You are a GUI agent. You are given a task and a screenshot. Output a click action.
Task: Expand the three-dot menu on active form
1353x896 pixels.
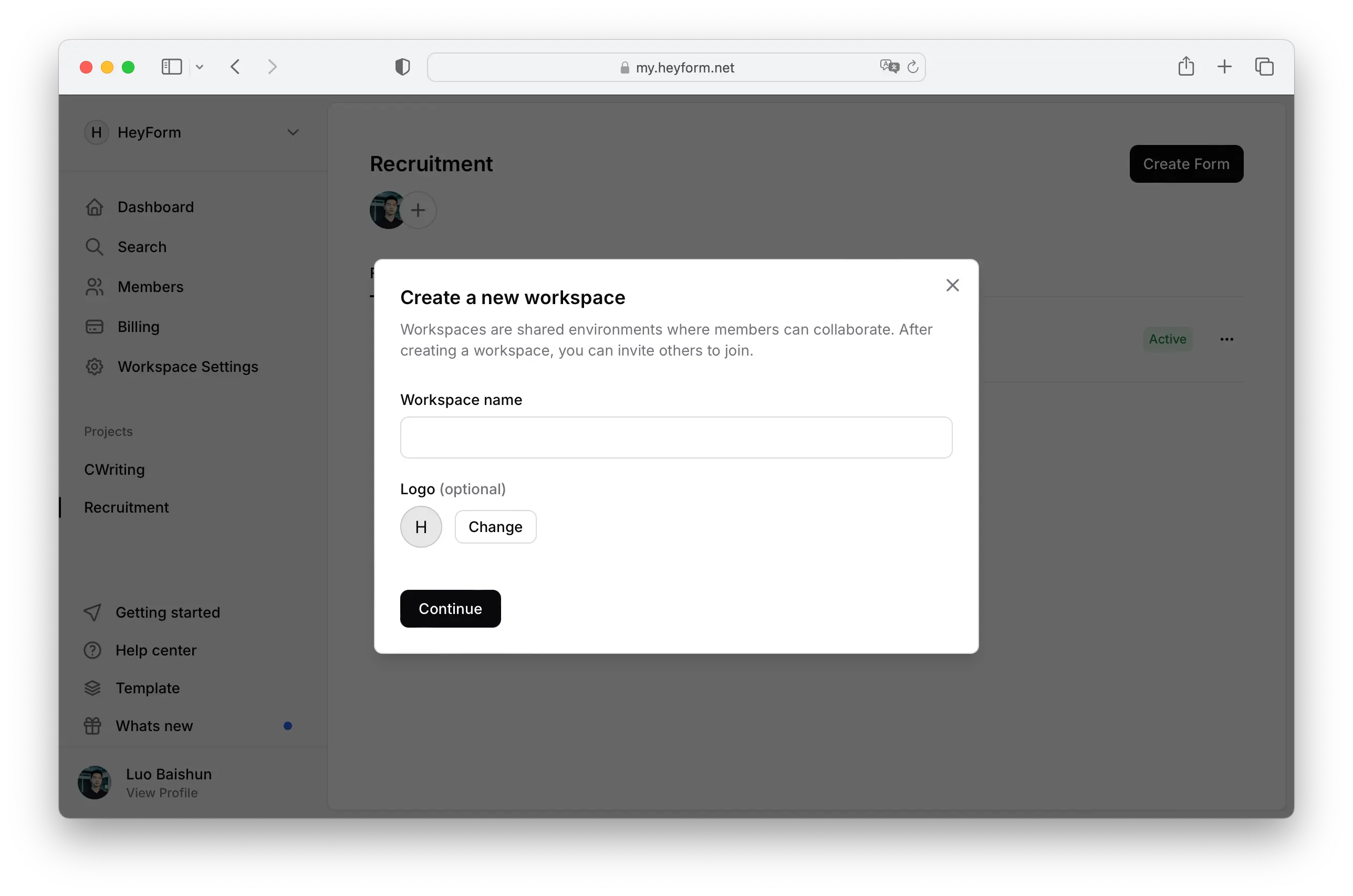1227,339
